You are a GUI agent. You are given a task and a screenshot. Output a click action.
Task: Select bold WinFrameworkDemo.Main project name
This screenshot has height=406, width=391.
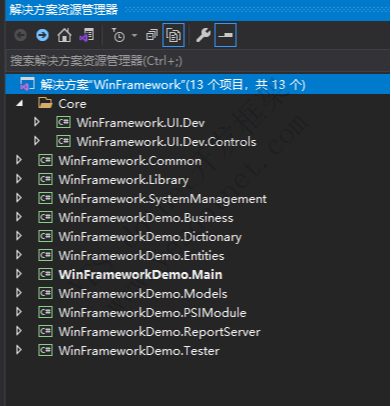[141, 275]
